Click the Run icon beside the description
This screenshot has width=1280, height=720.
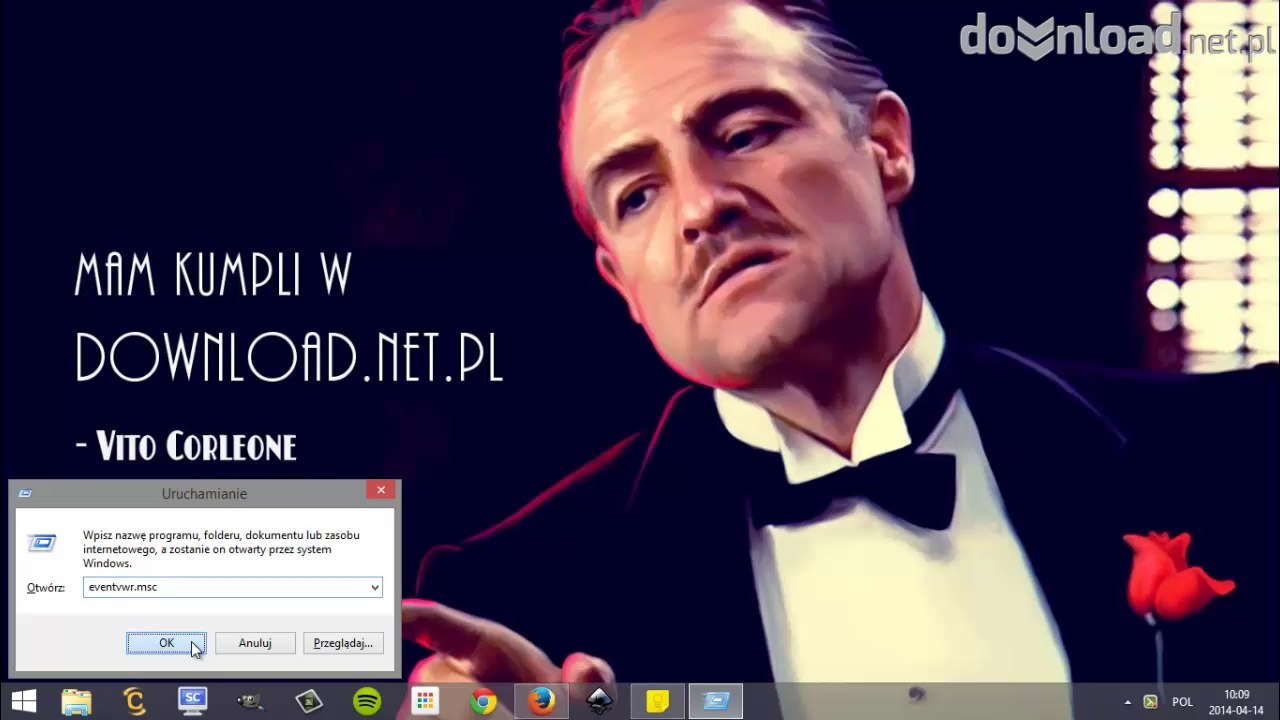coord(42,542)
